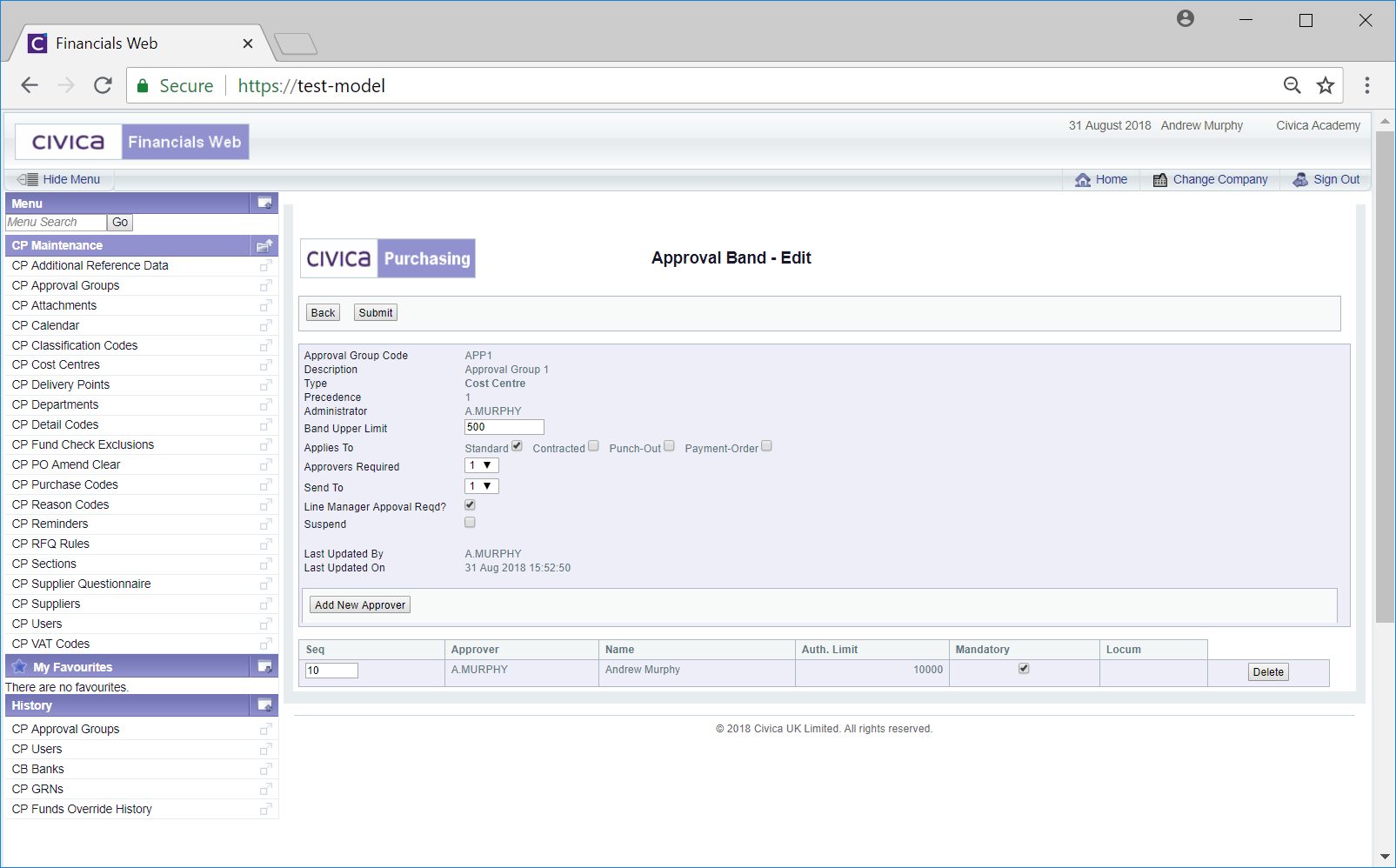
Task: Click new-window icon beside CP Attachments
Action: coord(266,305)
